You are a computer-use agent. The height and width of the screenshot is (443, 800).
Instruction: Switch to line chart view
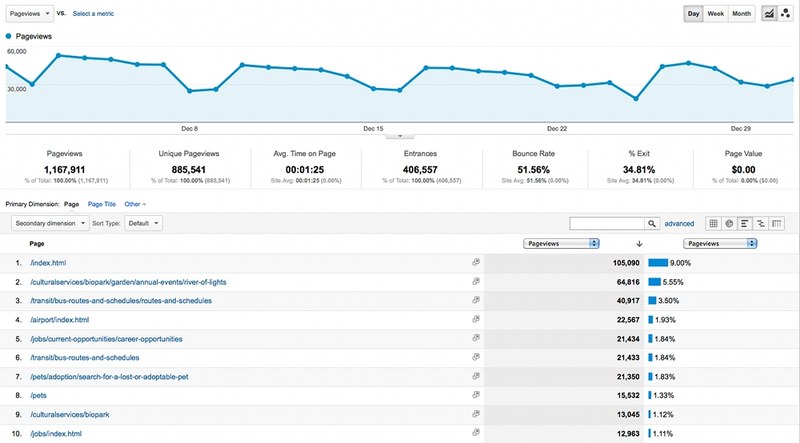pos(770,14)
